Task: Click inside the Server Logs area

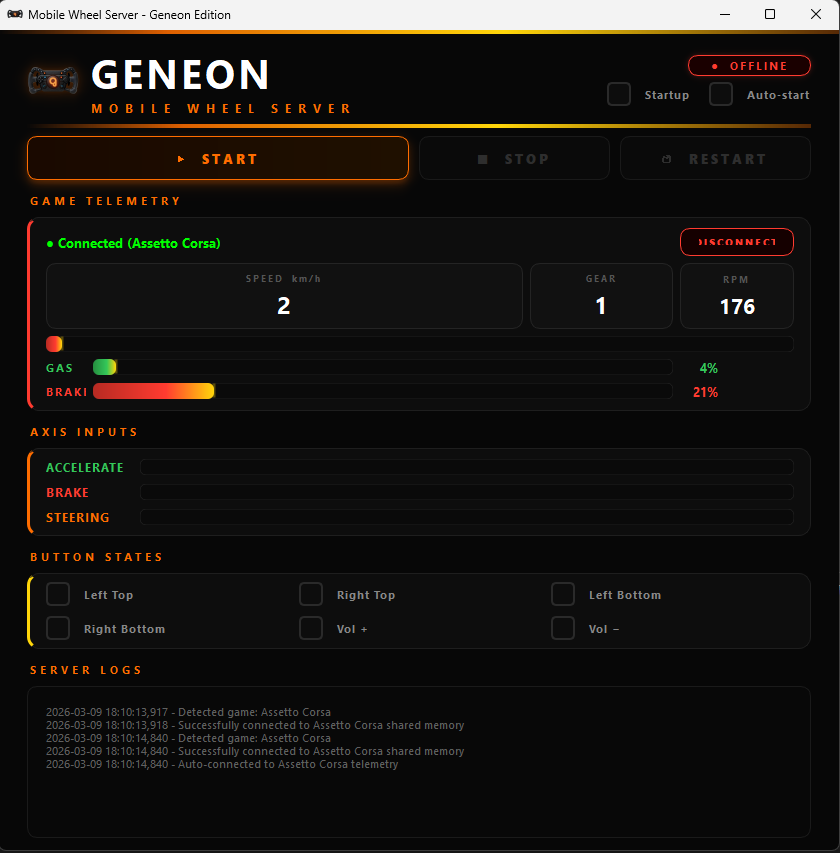Action: (x=420, y=770)
